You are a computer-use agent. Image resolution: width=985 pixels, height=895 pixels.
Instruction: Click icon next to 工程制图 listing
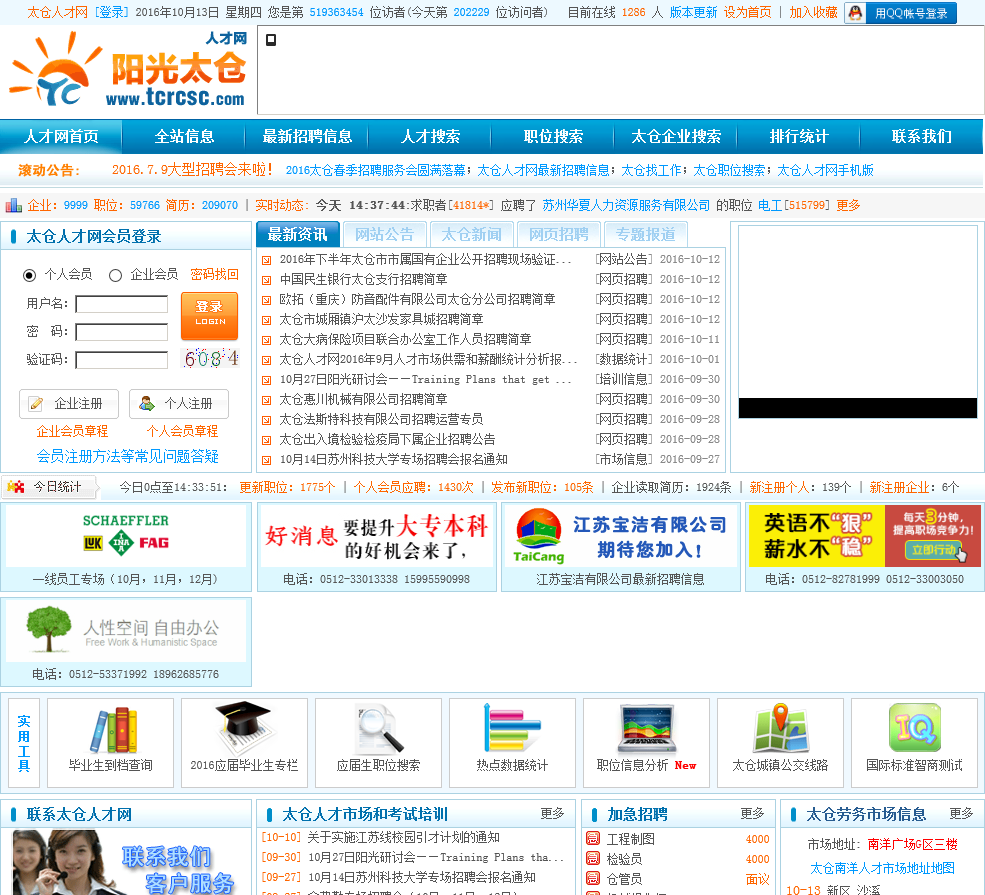click(x=592, y=838)
